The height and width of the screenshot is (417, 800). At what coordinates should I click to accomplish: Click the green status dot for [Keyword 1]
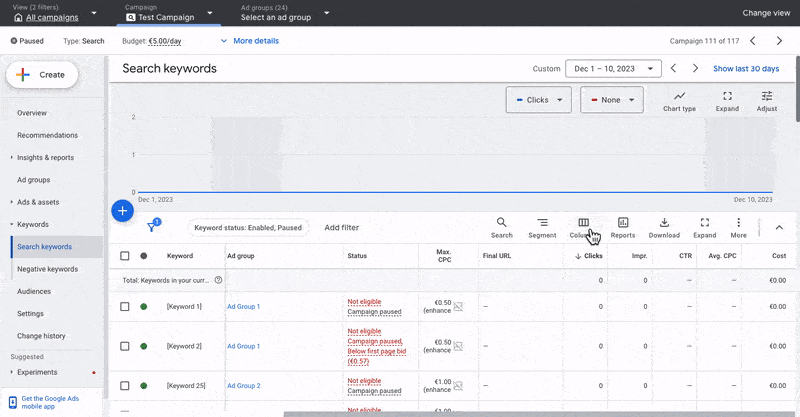[x=144, y=307]
